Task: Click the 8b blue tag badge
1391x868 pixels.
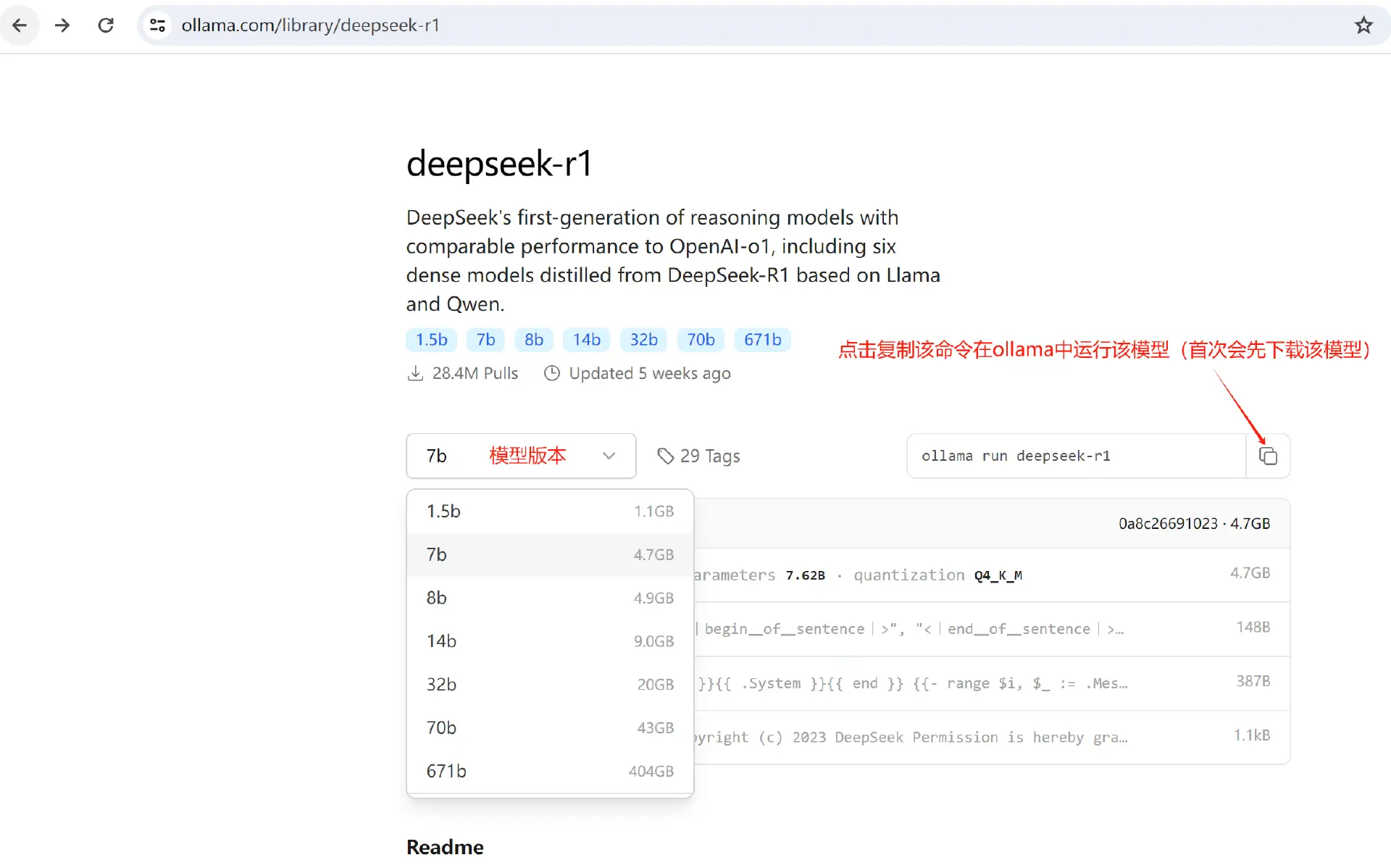Action: (534, 340)
